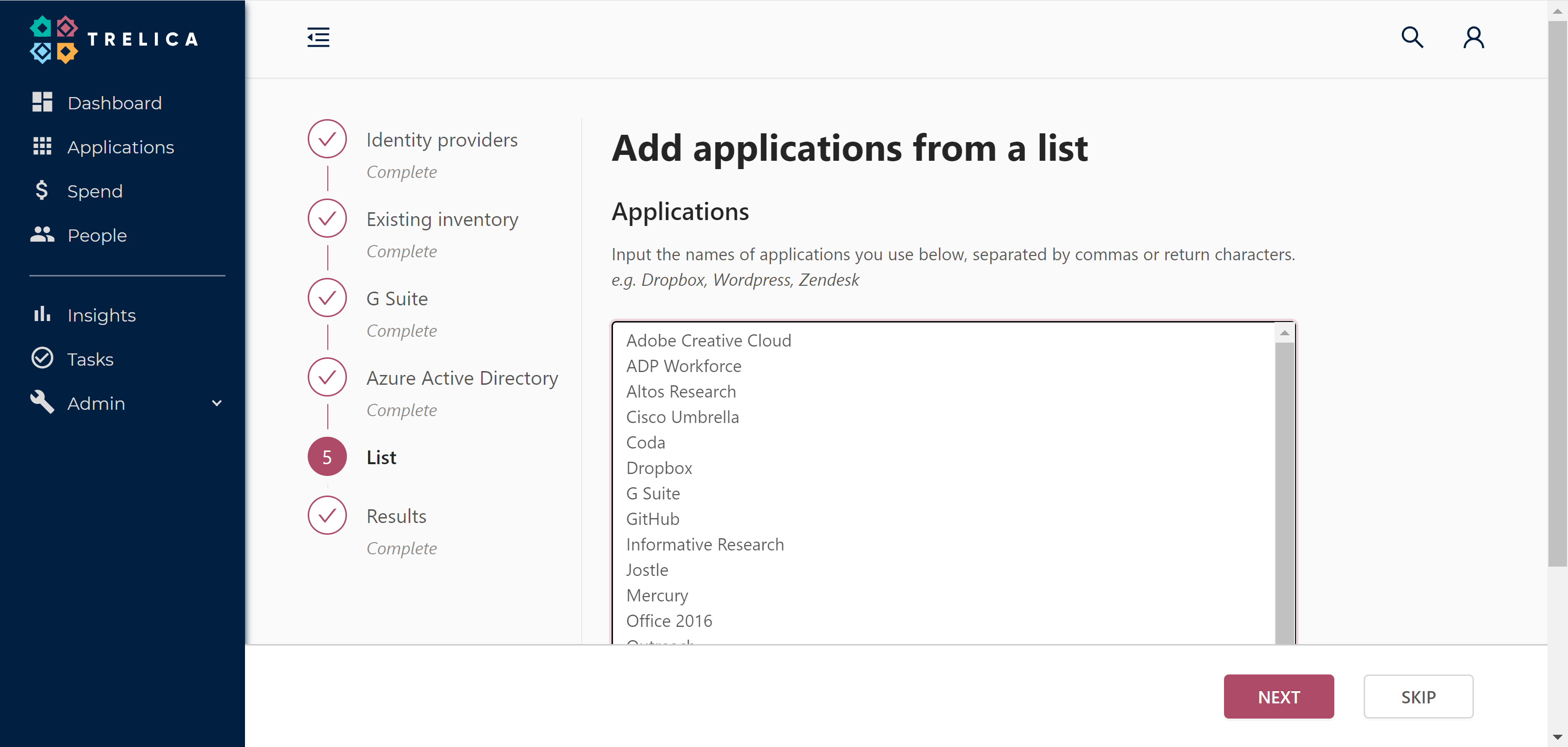Select the Identity providers step
The width and height of the screenshot is (1568, 747).
click(442, 140)
